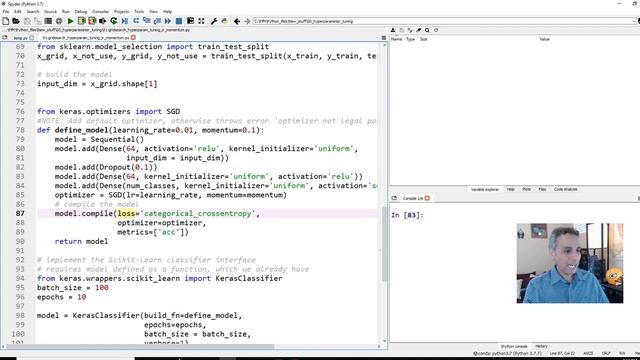Import data icon in Variable explorer
This screenshot has width=640, height=360.
pos(393,30)
